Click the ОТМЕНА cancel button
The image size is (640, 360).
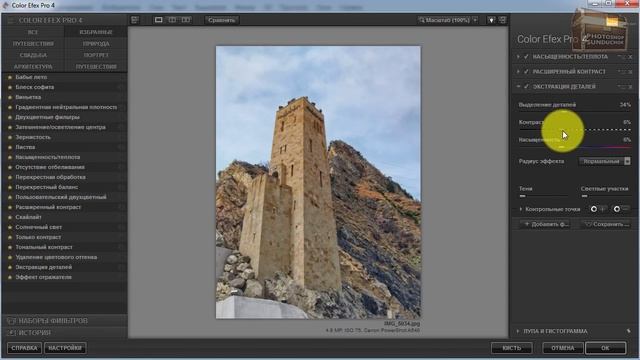pyautogui.click(x=563, y=348)
